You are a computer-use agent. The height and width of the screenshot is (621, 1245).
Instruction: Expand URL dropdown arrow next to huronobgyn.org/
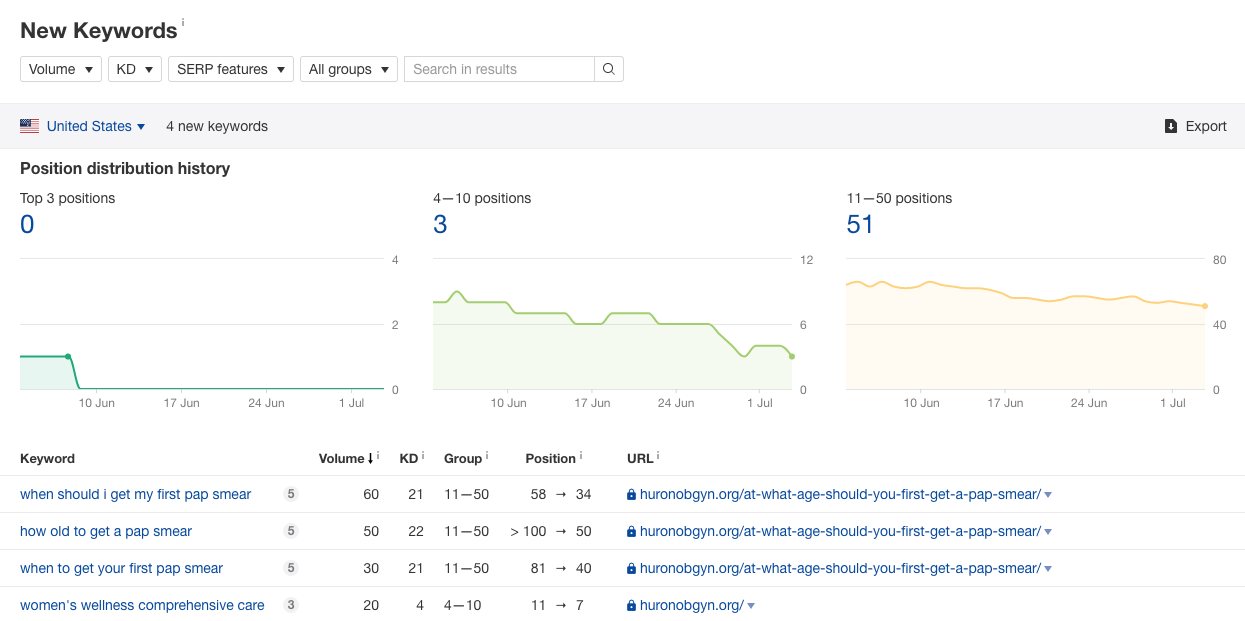(751, 606)
